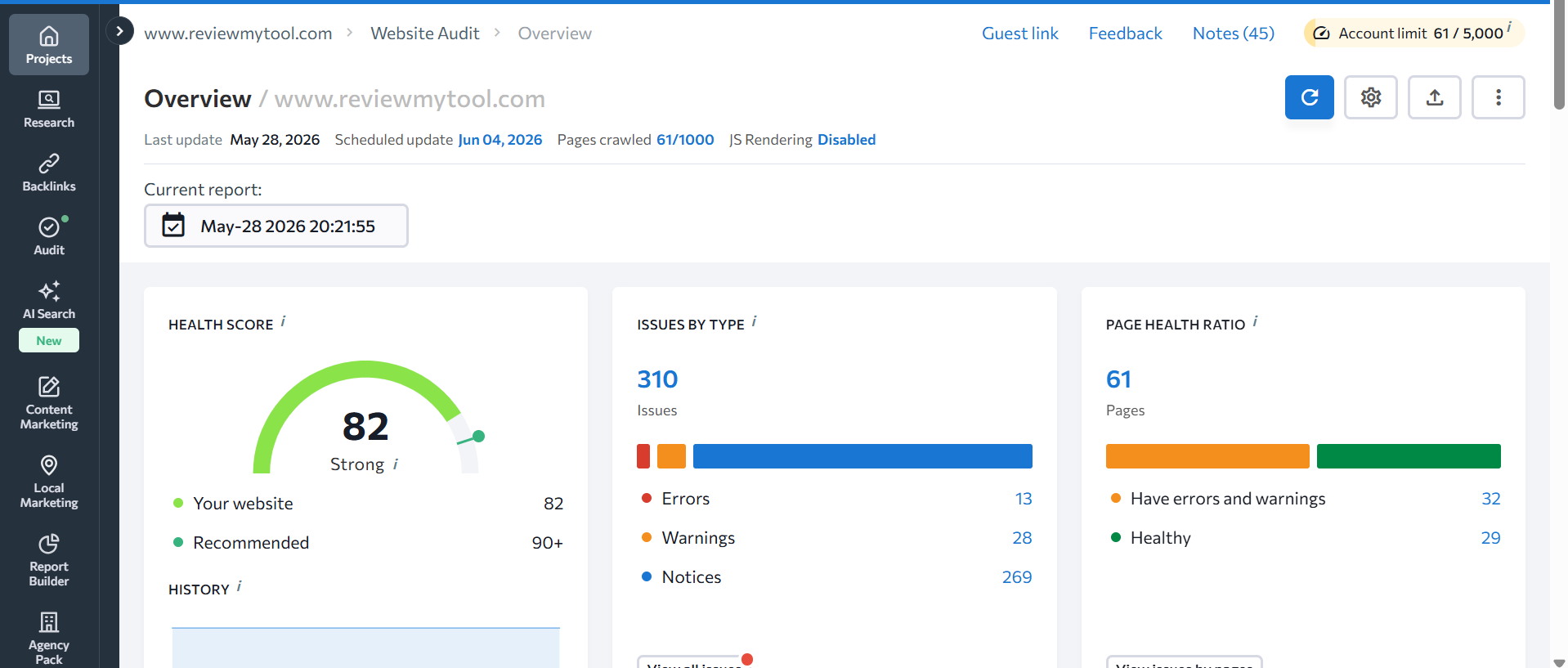The height and width of the screenshot is (668, 1568).
Task: Open the three-dot more options menu
Action: 1499,97
